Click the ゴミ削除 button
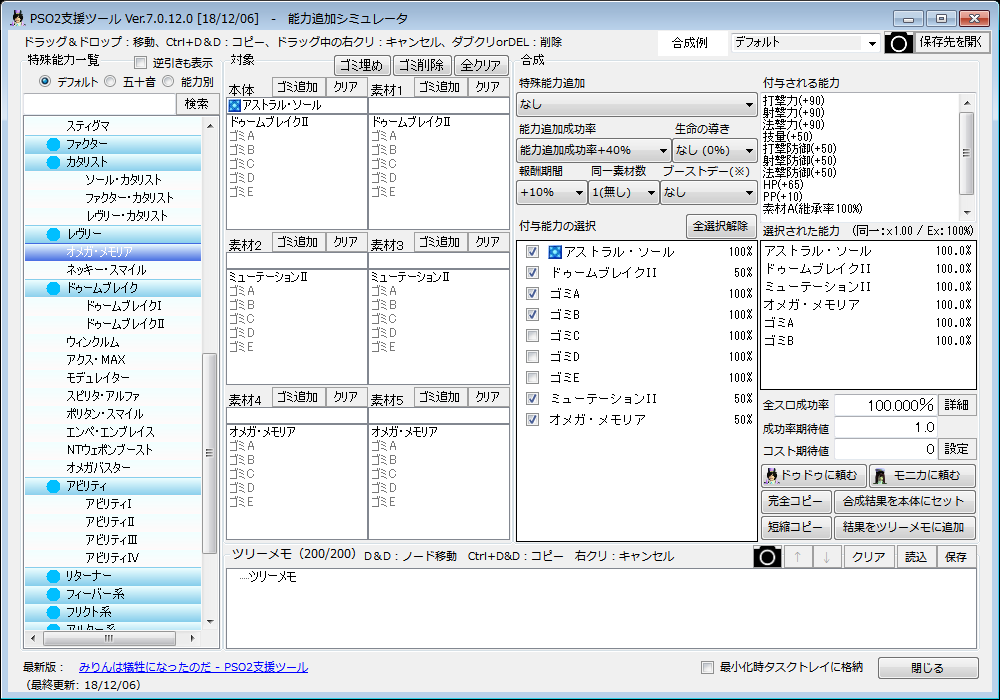 click(x=422, y=66)
